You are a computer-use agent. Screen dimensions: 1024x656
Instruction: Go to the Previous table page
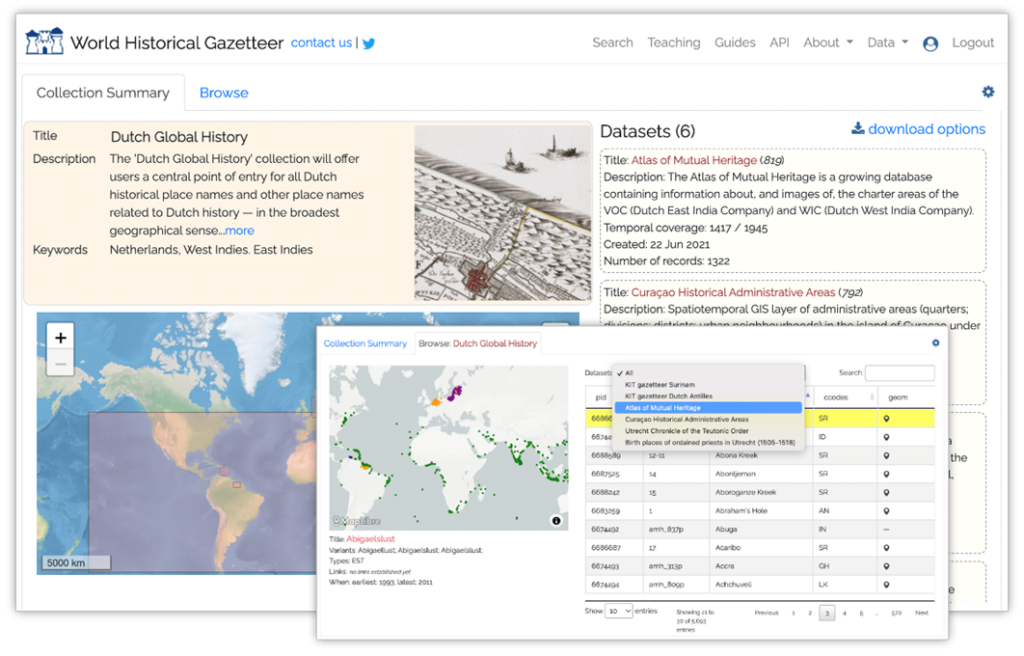click(x=766, y=613)
